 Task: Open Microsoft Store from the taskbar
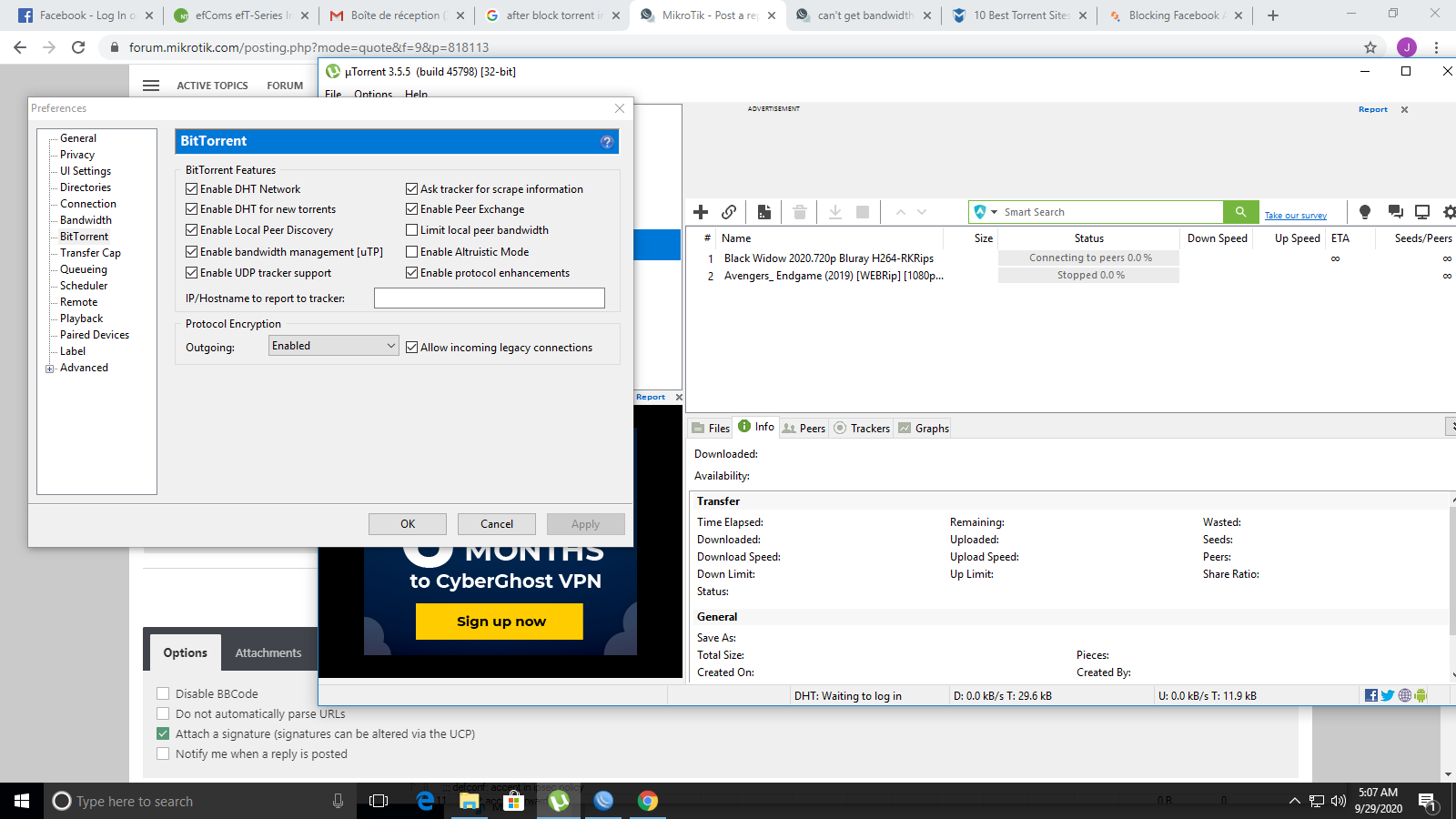(x=513, y=801)
